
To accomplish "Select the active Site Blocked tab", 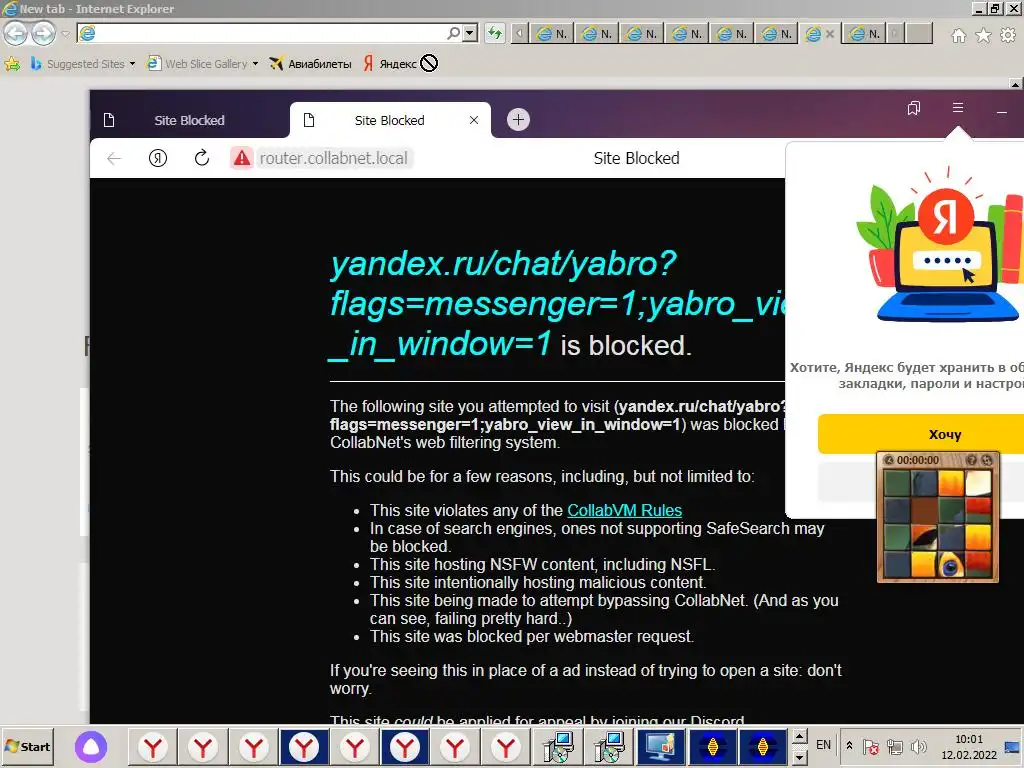I will click(x=389, y=120).
